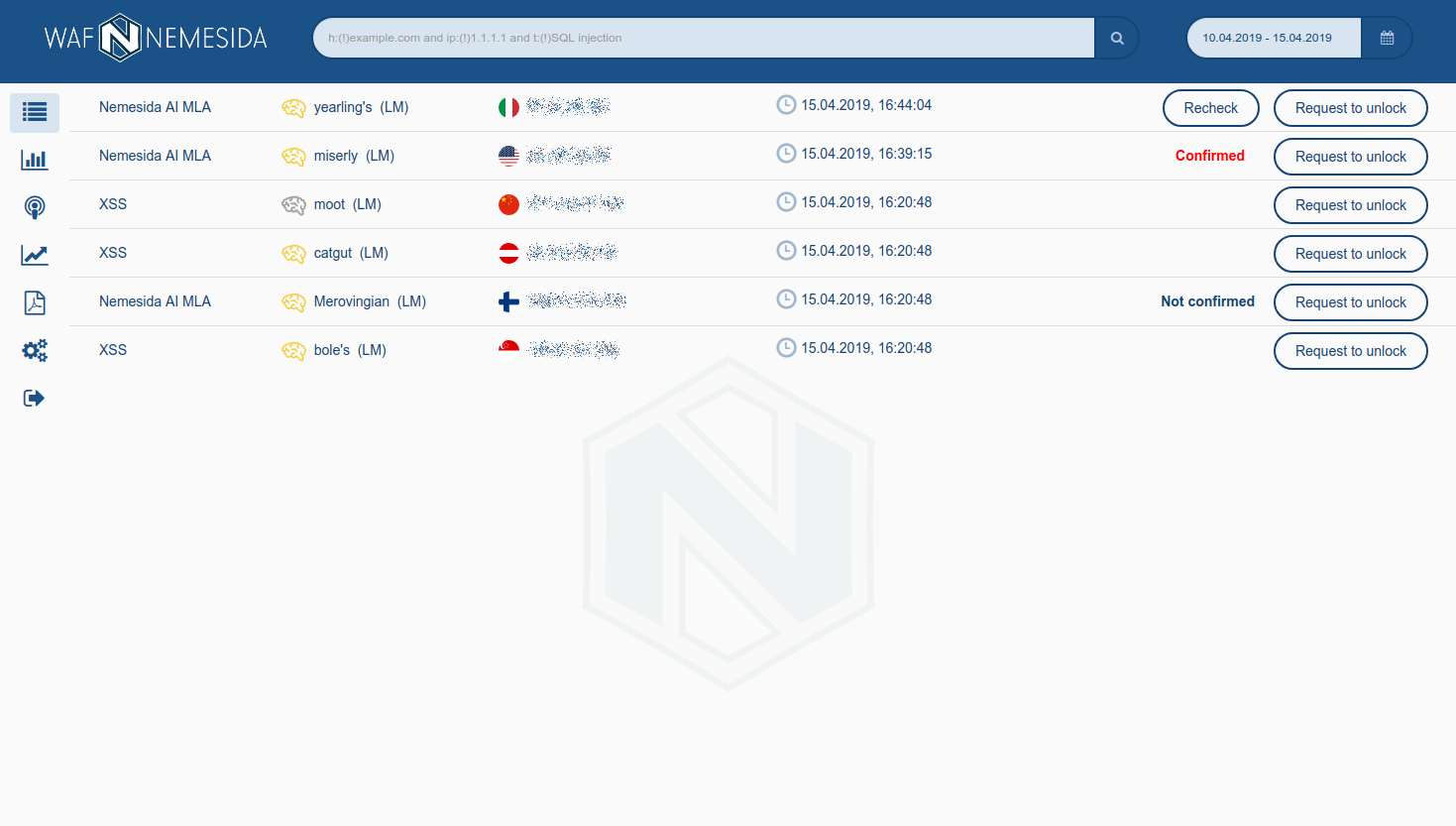Focus the search query input field
This screenshot has width=1456, height=826.
[x=704, y=38]
